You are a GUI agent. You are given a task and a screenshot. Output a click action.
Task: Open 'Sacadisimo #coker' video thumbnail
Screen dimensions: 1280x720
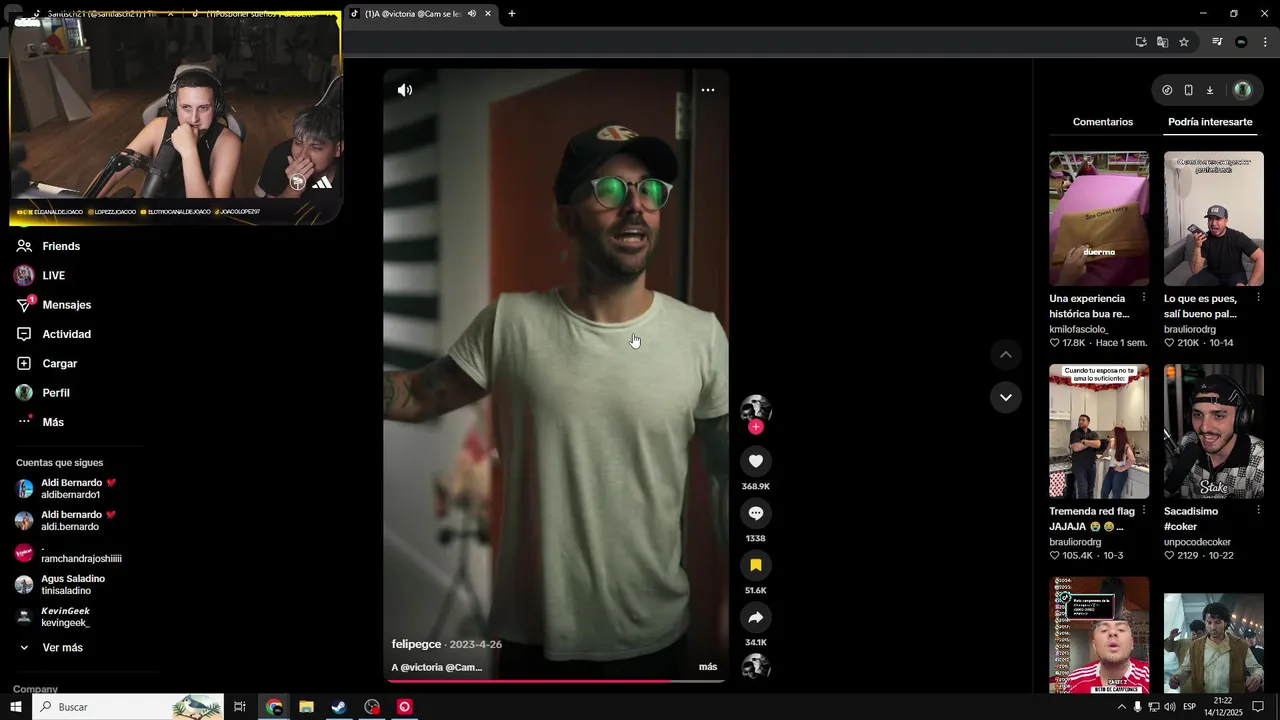tap(1214, 431)
